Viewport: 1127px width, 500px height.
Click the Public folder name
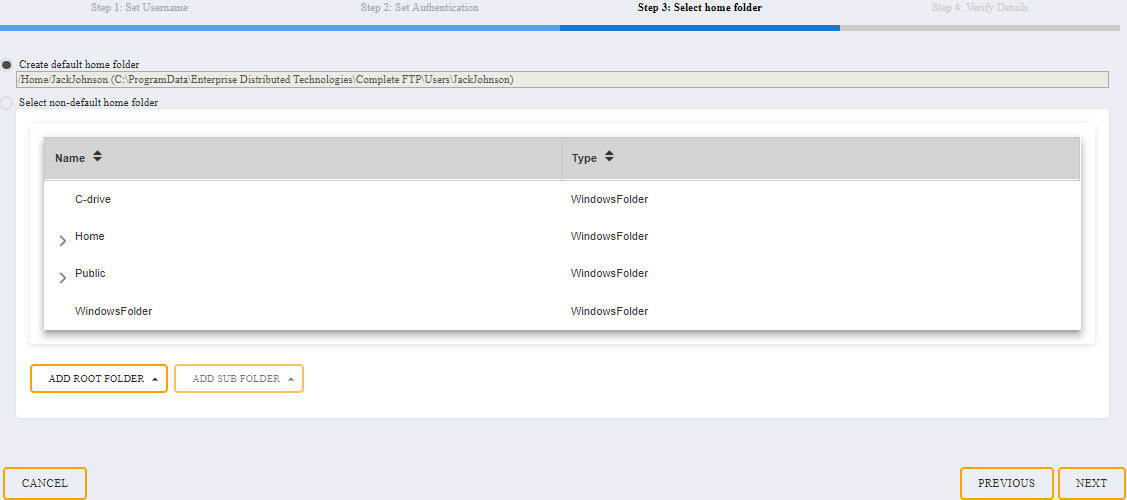90,273
